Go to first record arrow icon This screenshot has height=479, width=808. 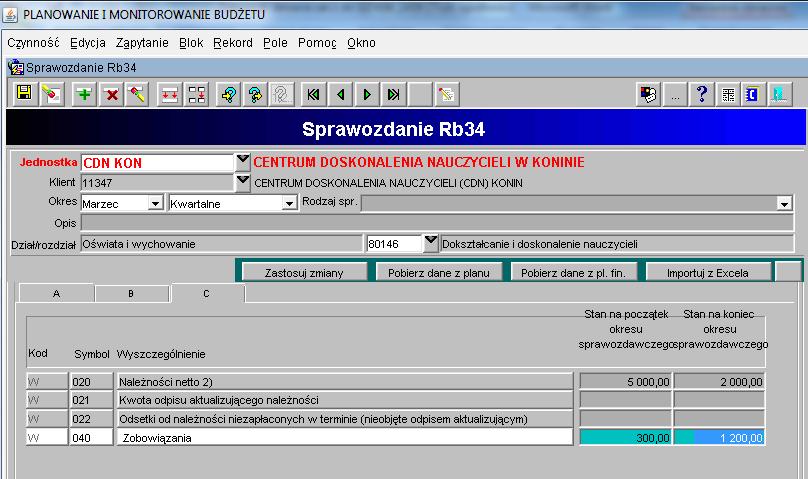pyautogui.click(x=313, y=94)
